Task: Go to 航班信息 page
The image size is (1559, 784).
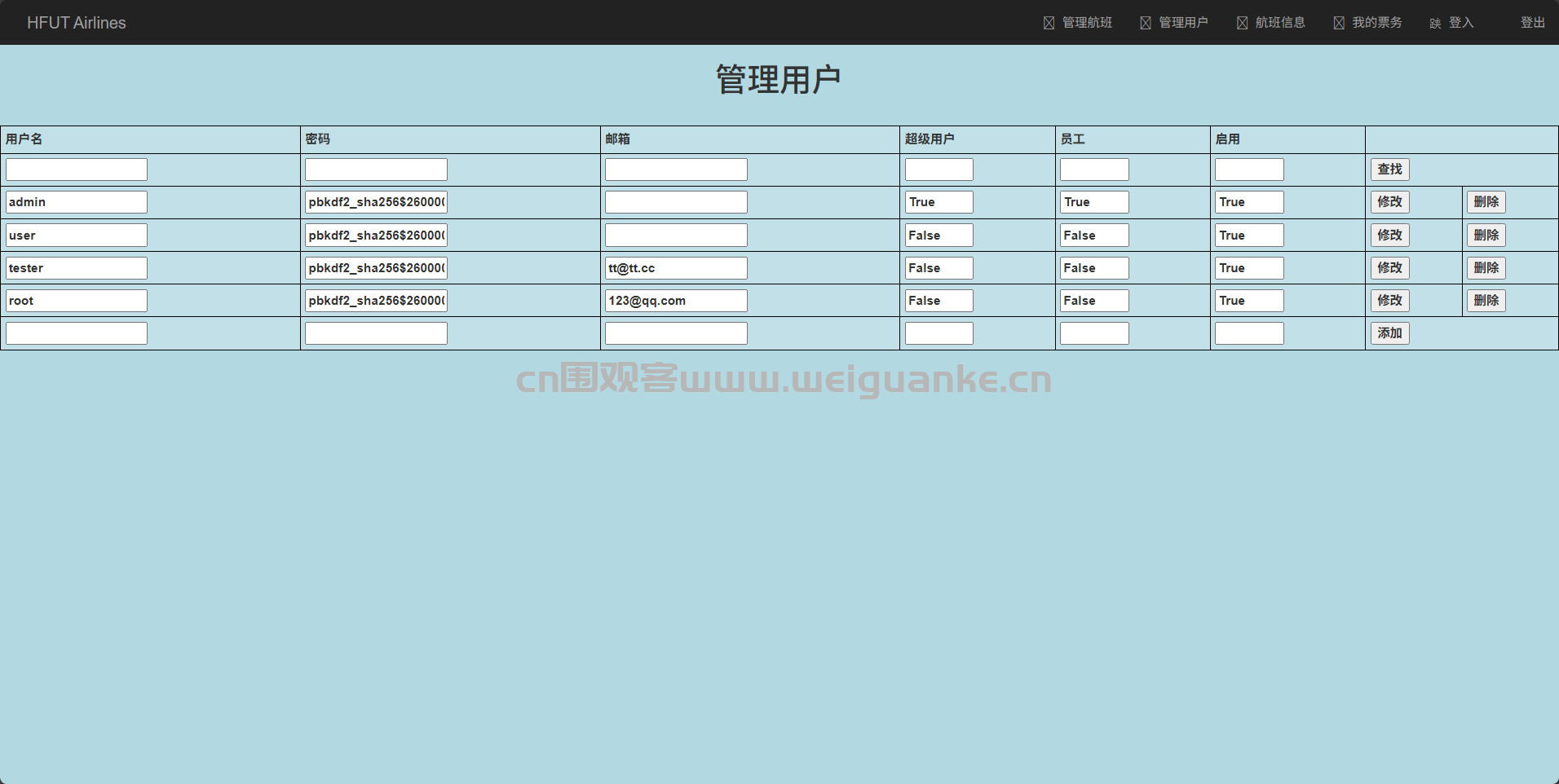Action: 1271,23
